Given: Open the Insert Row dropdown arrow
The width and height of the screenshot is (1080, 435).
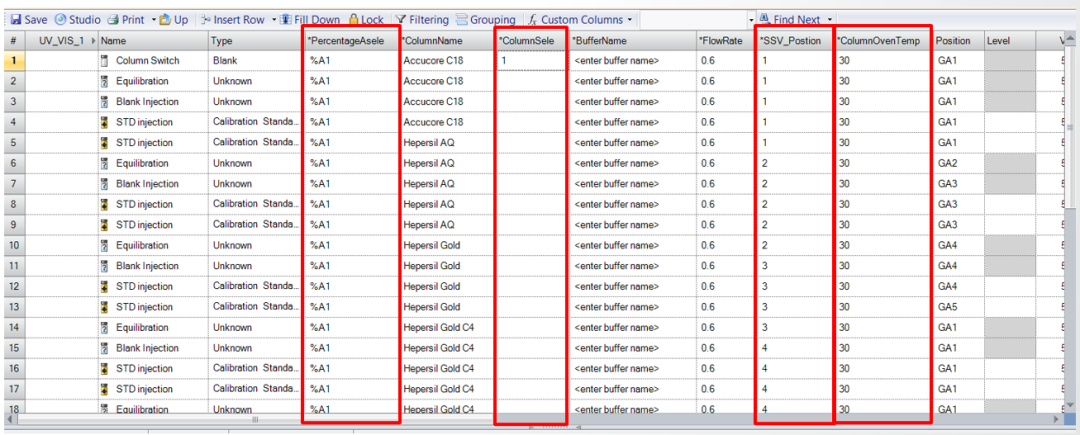Looking at the screenshot, I should click(x=274, y=19).
